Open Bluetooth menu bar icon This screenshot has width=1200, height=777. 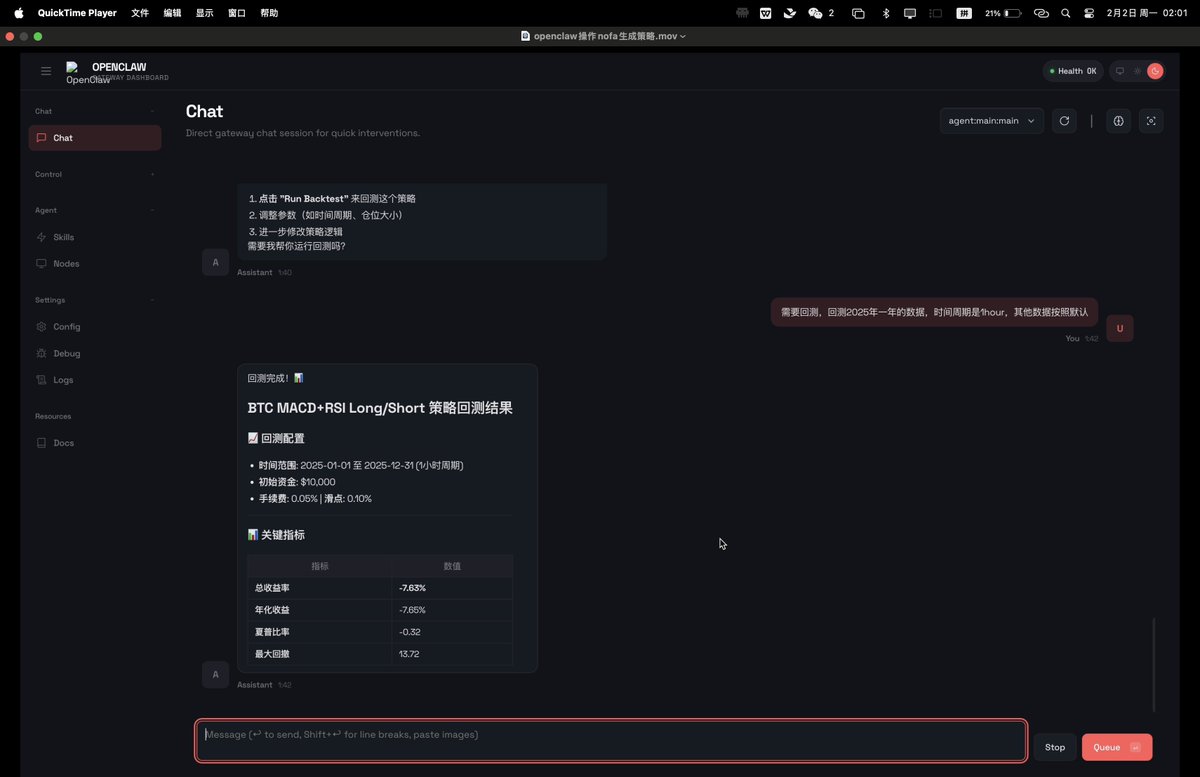[885, 13]
